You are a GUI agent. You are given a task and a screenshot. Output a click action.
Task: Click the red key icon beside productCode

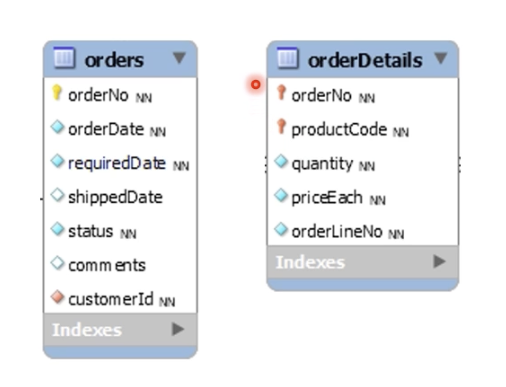click(281, 127)
